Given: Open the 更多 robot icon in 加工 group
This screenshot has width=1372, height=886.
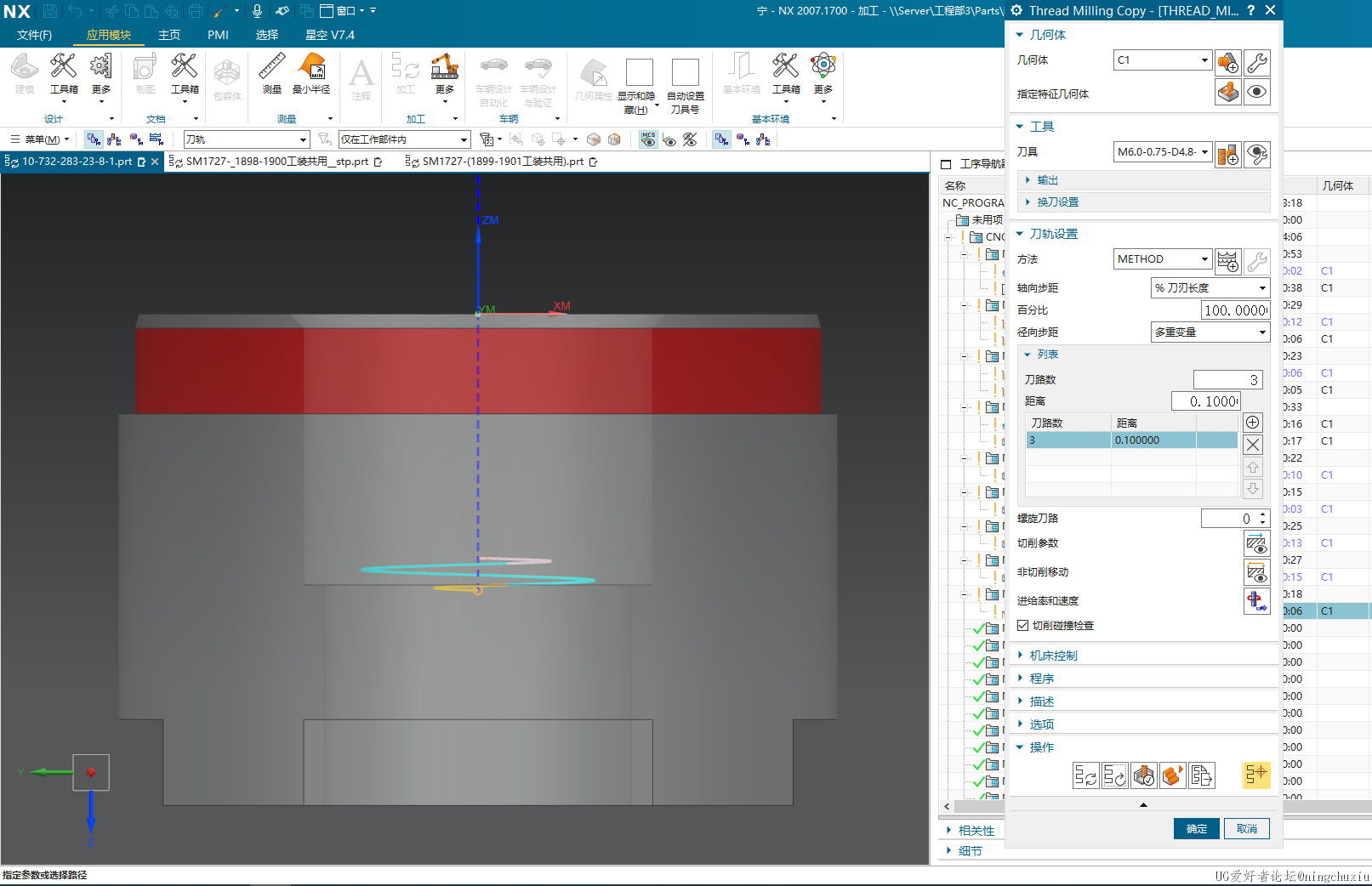Looking at the screenshot, I should [444, 77].
